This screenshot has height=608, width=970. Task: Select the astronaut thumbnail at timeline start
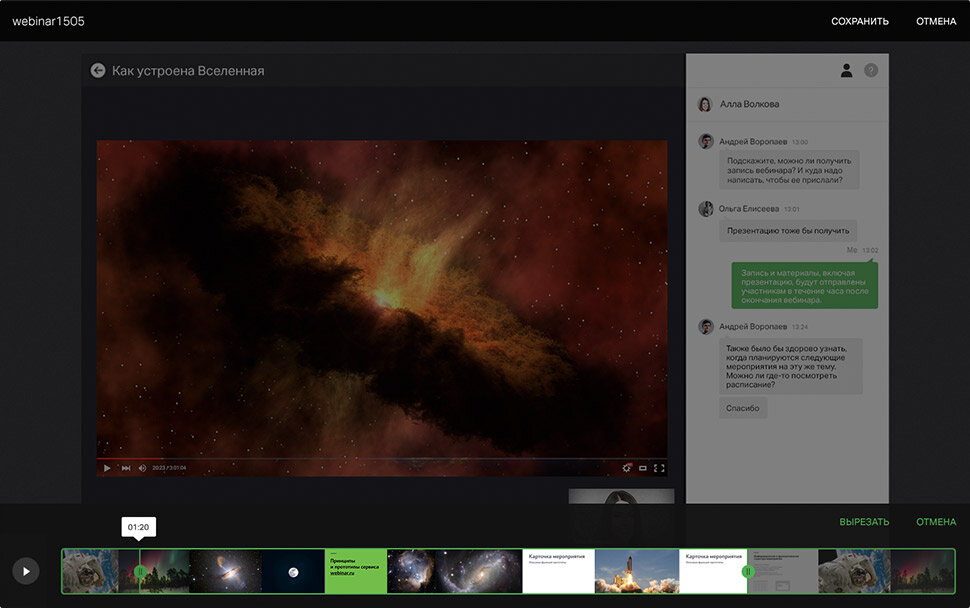pos(90,571)
